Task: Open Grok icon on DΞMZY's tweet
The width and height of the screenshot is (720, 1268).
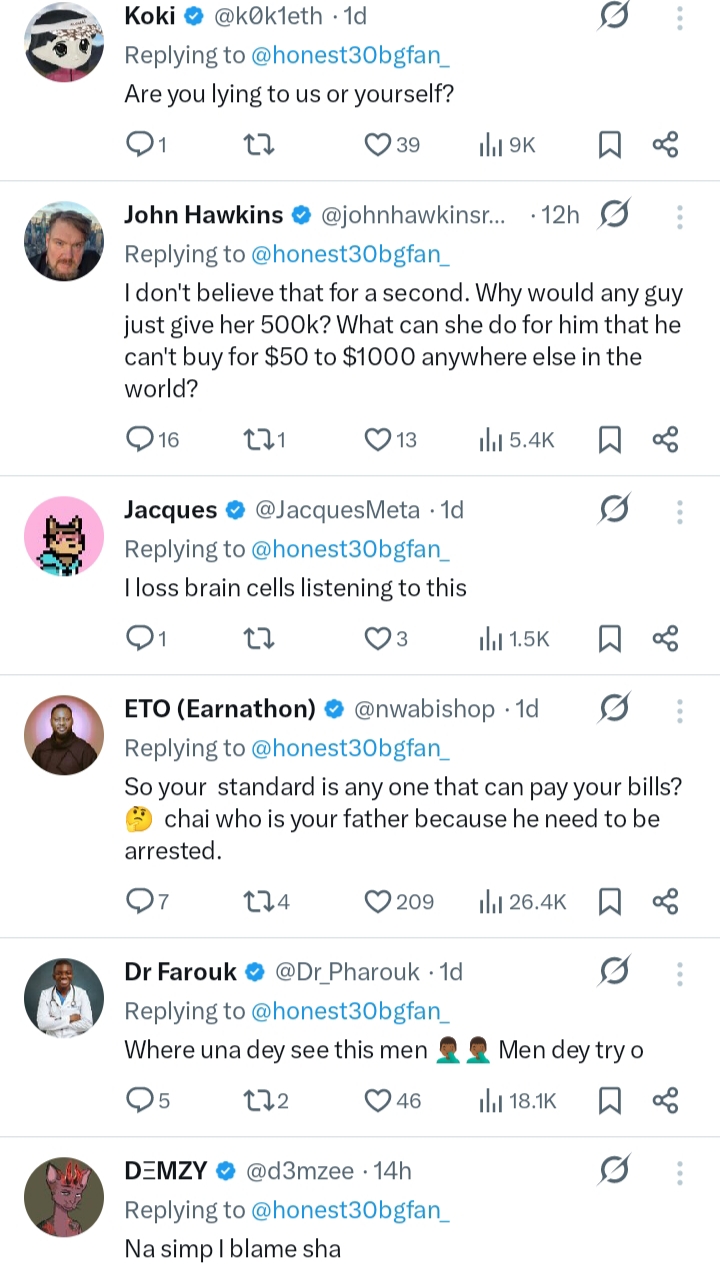Action: coord(613,1171)
